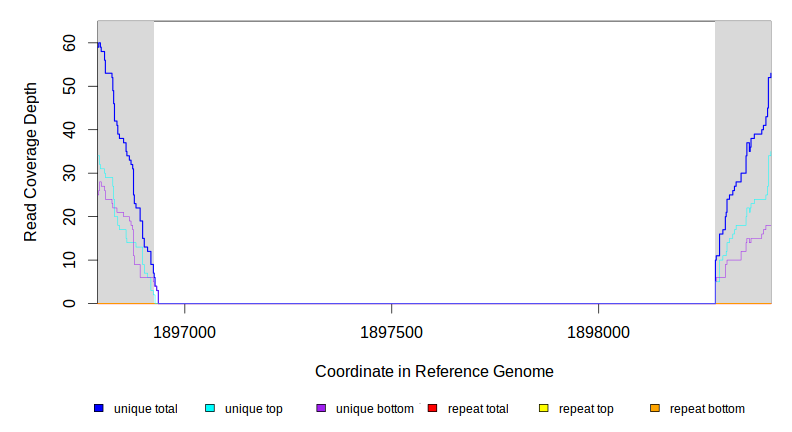
Task: Click the 1898000 x-axis tick label
Action: tap(598, 331)
